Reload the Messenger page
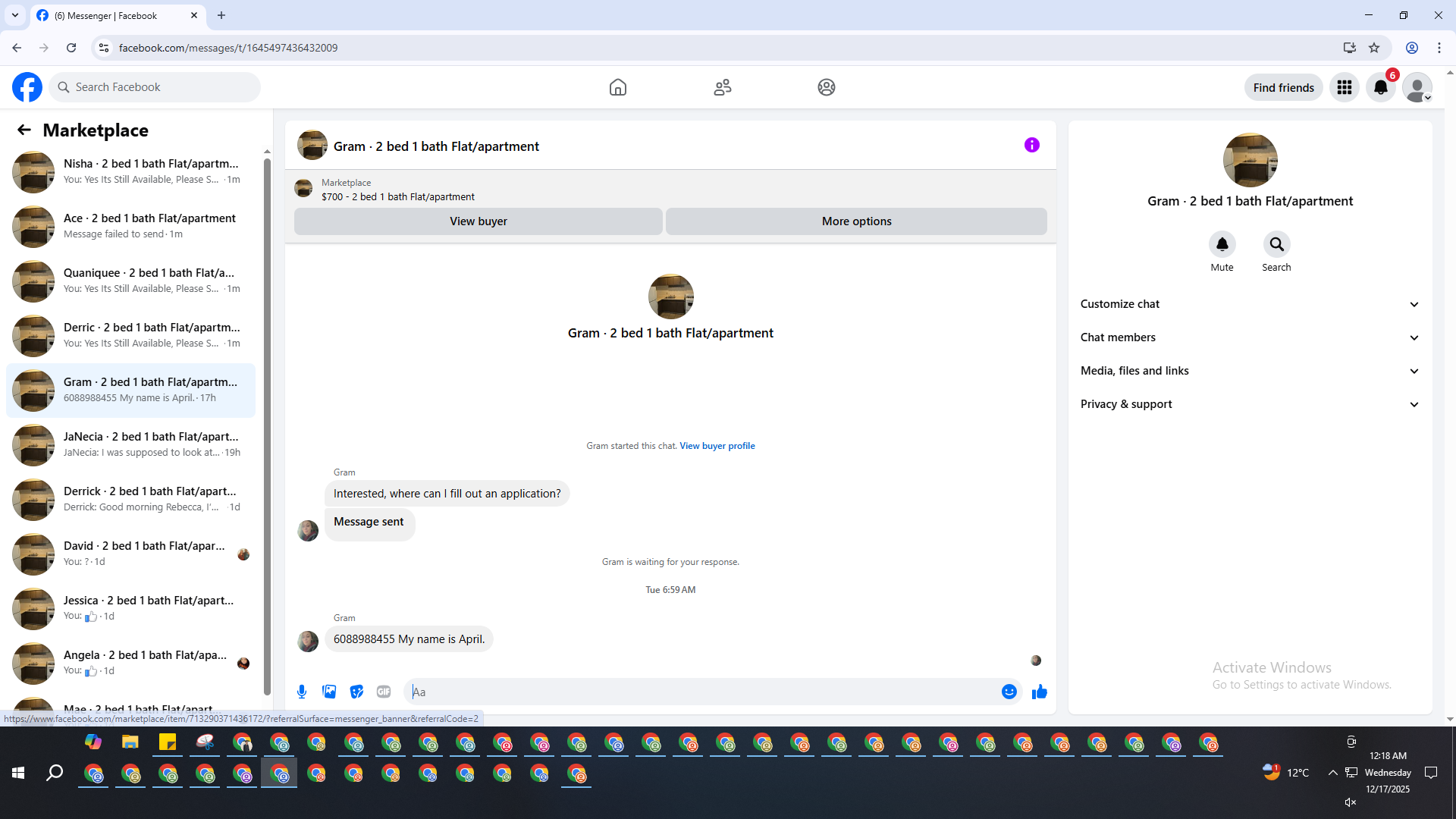Screen dimensions: 1456x819 pos(71,48)
